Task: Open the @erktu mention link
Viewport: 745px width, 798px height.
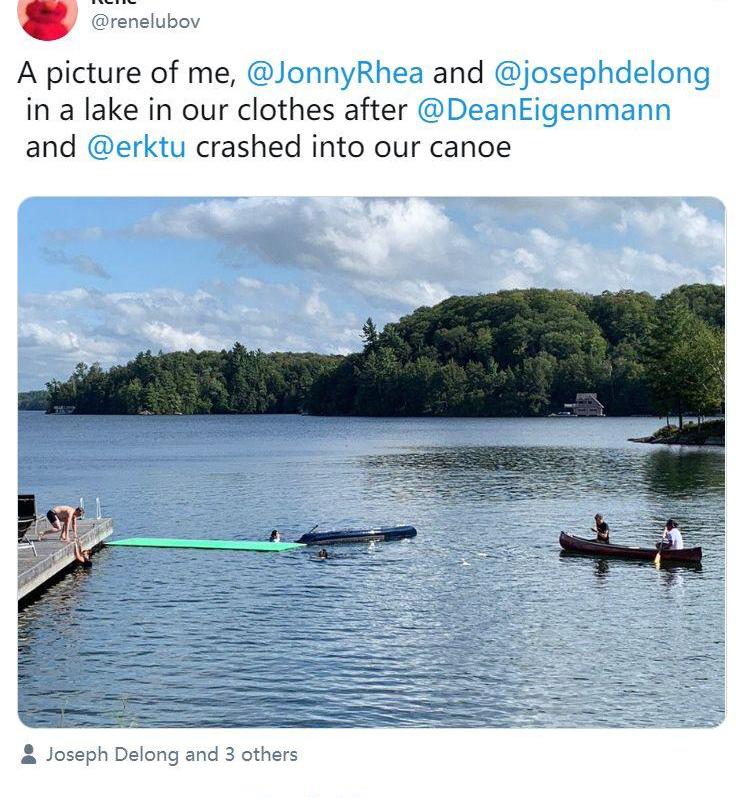Action: click(136, 147)
